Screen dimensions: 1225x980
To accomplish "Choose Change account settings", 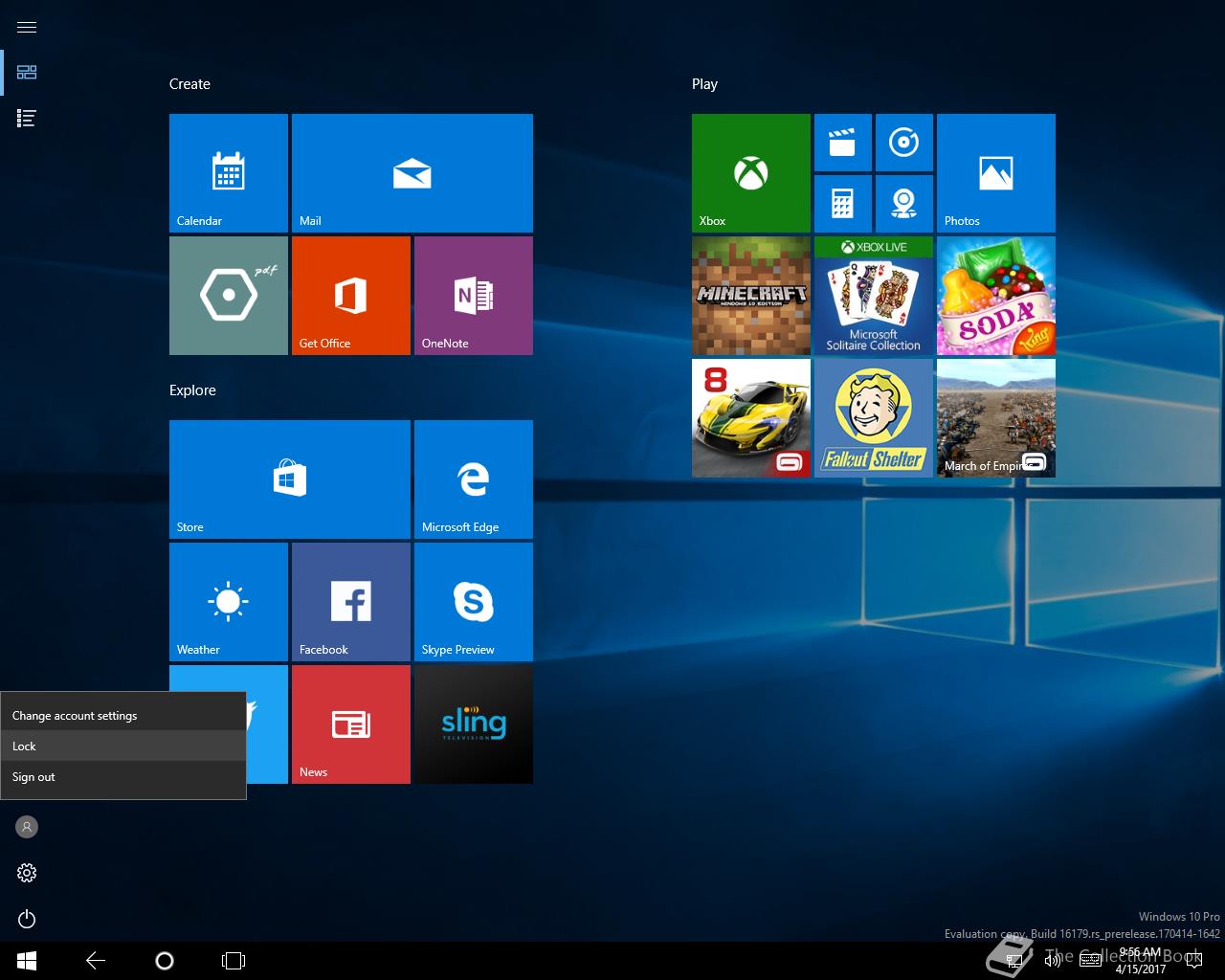I will tap(123, 716).
